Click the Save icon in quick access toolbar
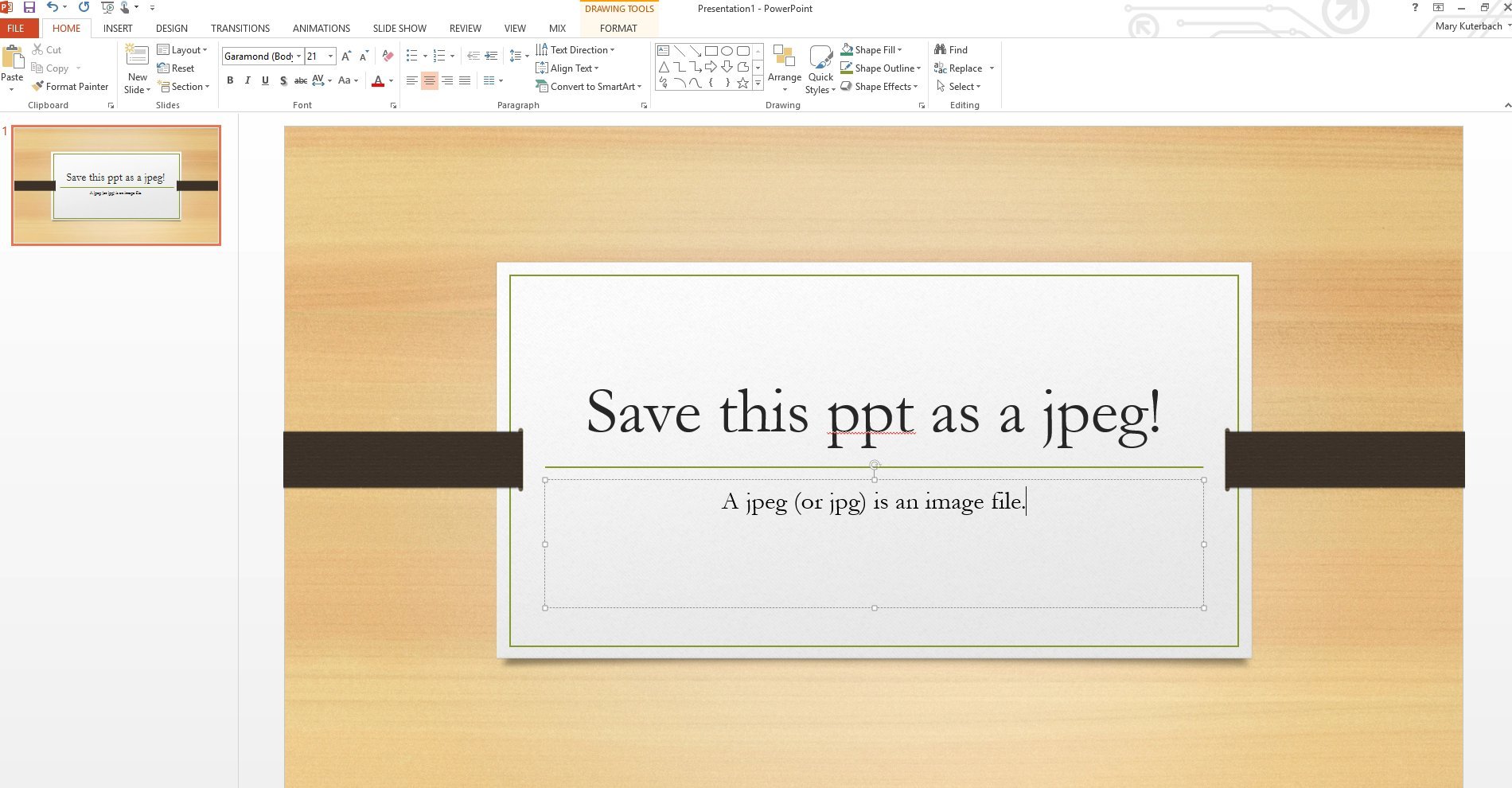The image size is (1512, 788). pyautogui.click(x=29, y=7)
